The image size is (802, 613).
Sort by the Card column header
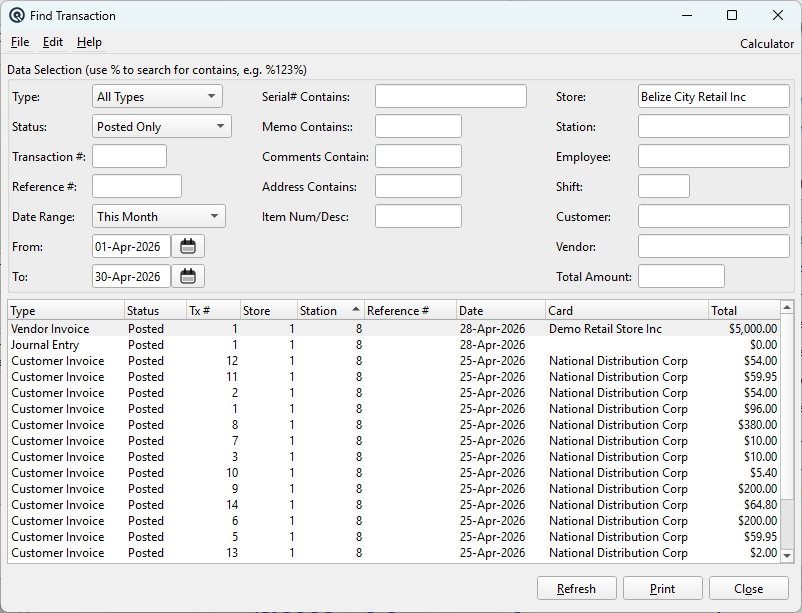point(627,311)
